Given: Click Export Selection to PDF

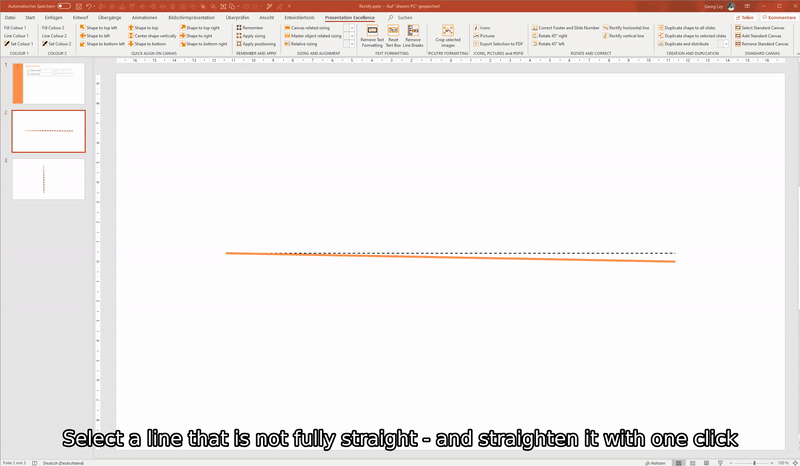Looking at the screenshot, I should click(x=498, y=44).
